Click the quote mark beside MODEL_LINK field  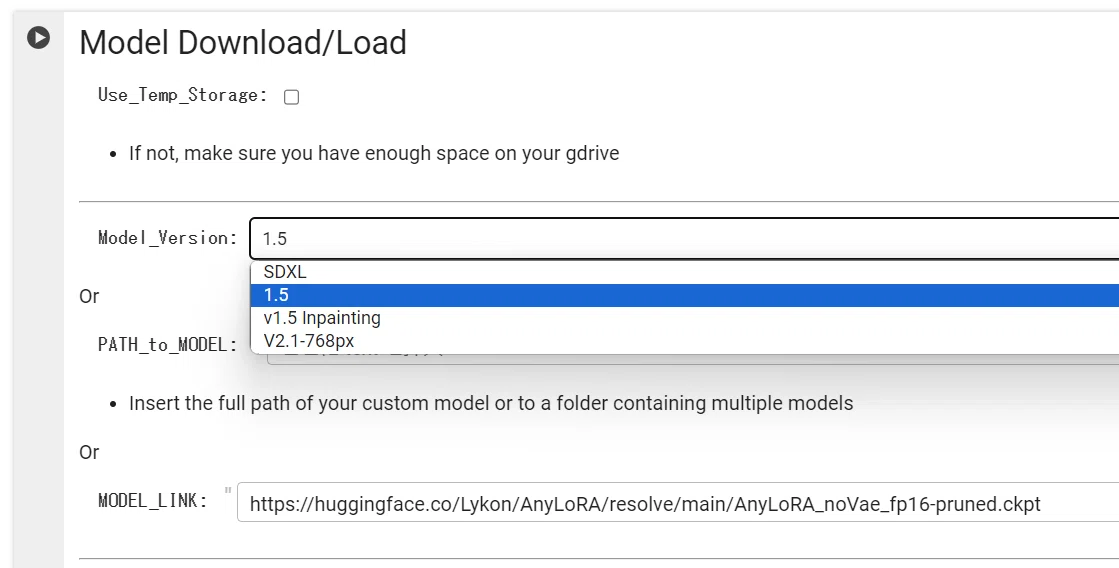click(228, 490)
